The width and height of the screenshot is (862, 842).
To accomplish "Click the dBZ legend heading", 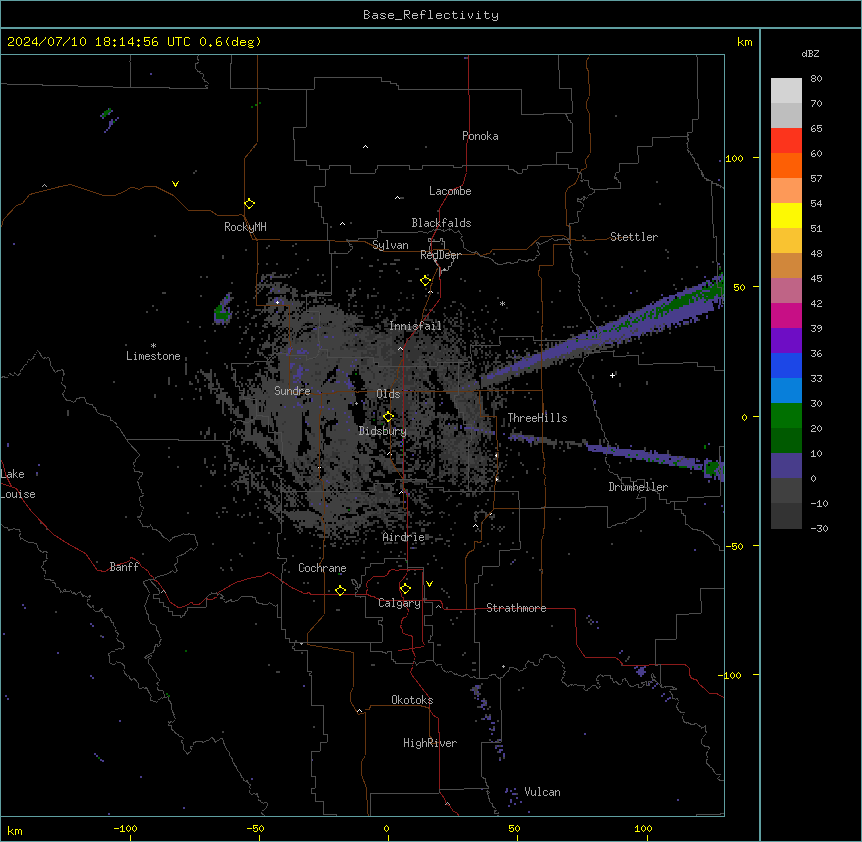I will 810,54.
